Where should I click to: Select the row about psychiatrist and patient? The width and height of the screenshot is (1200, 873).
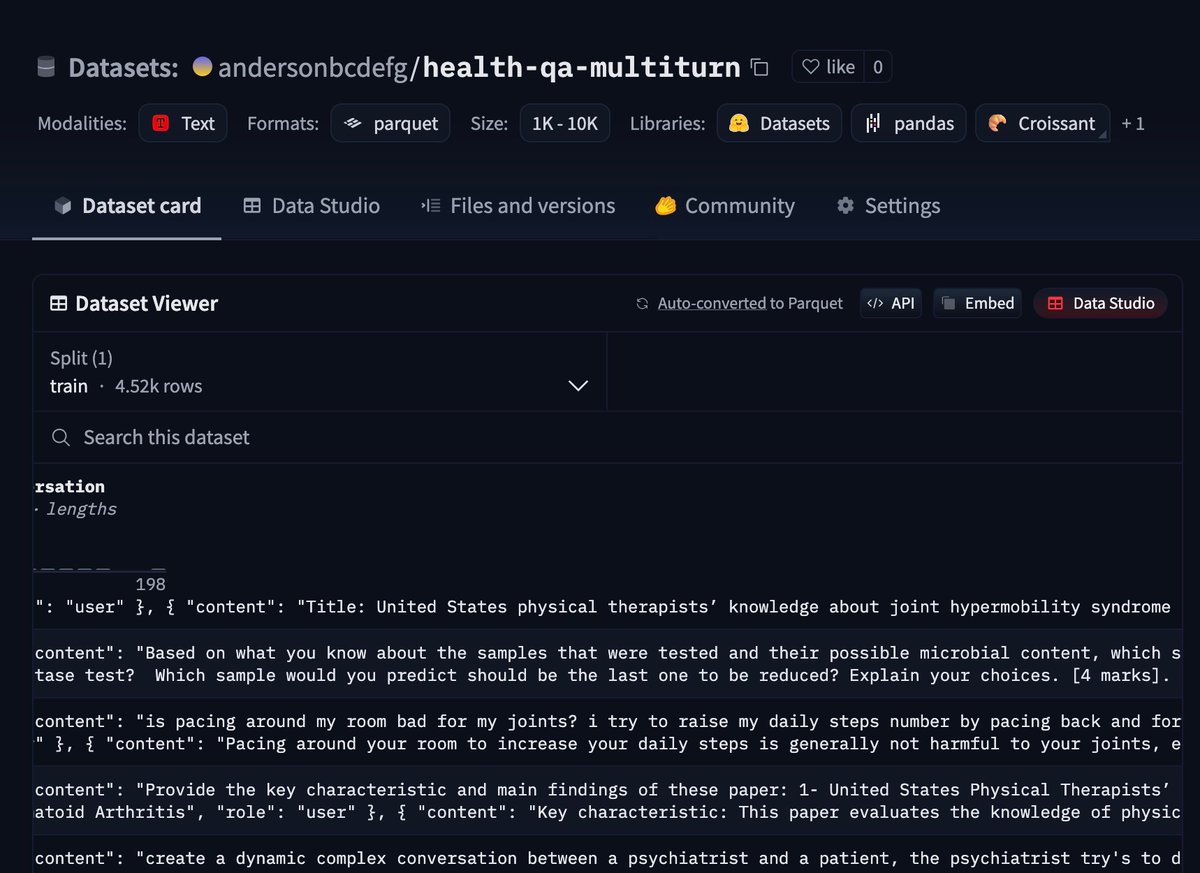point(608,856)
